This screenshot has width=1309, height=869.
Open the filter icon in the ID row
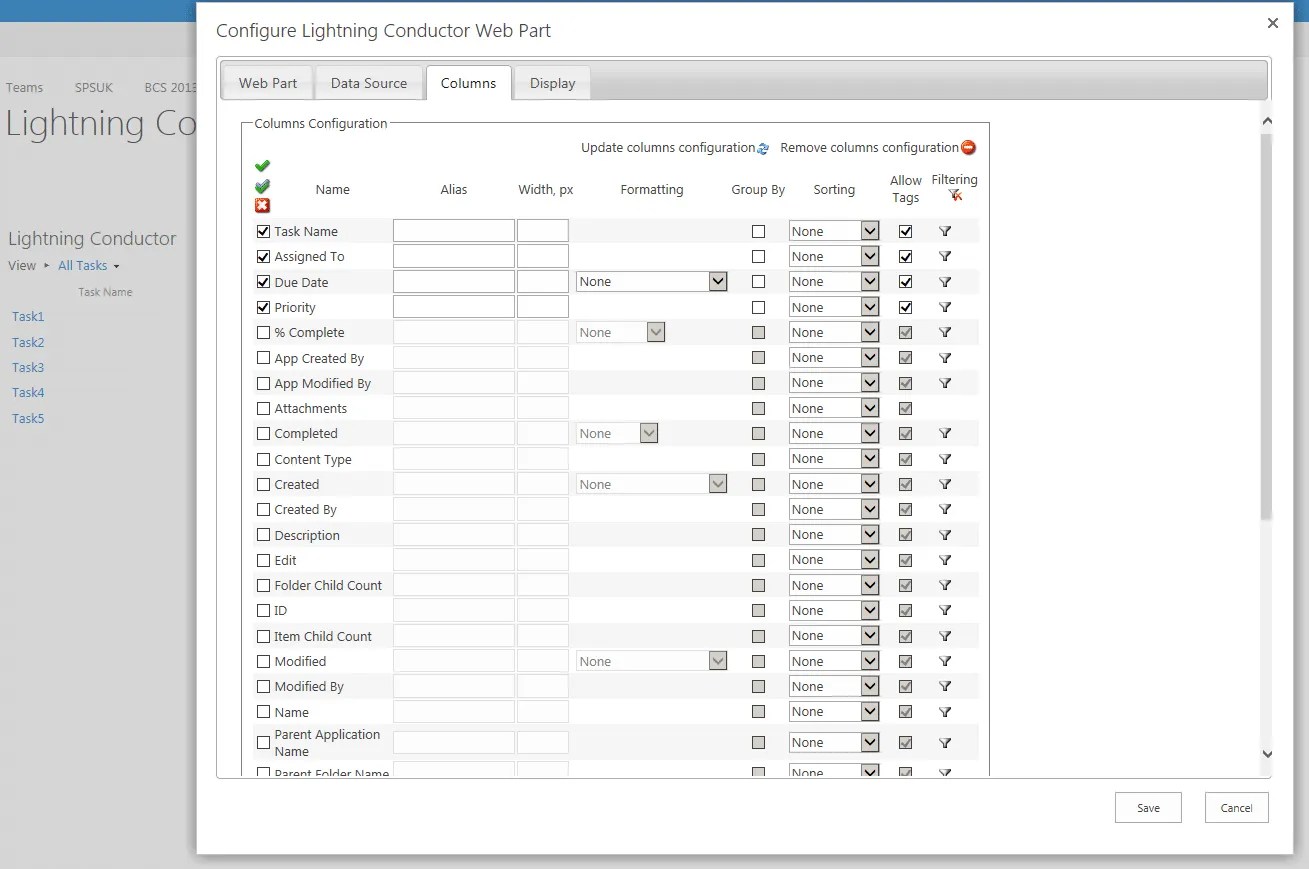(x=945, y=611)
